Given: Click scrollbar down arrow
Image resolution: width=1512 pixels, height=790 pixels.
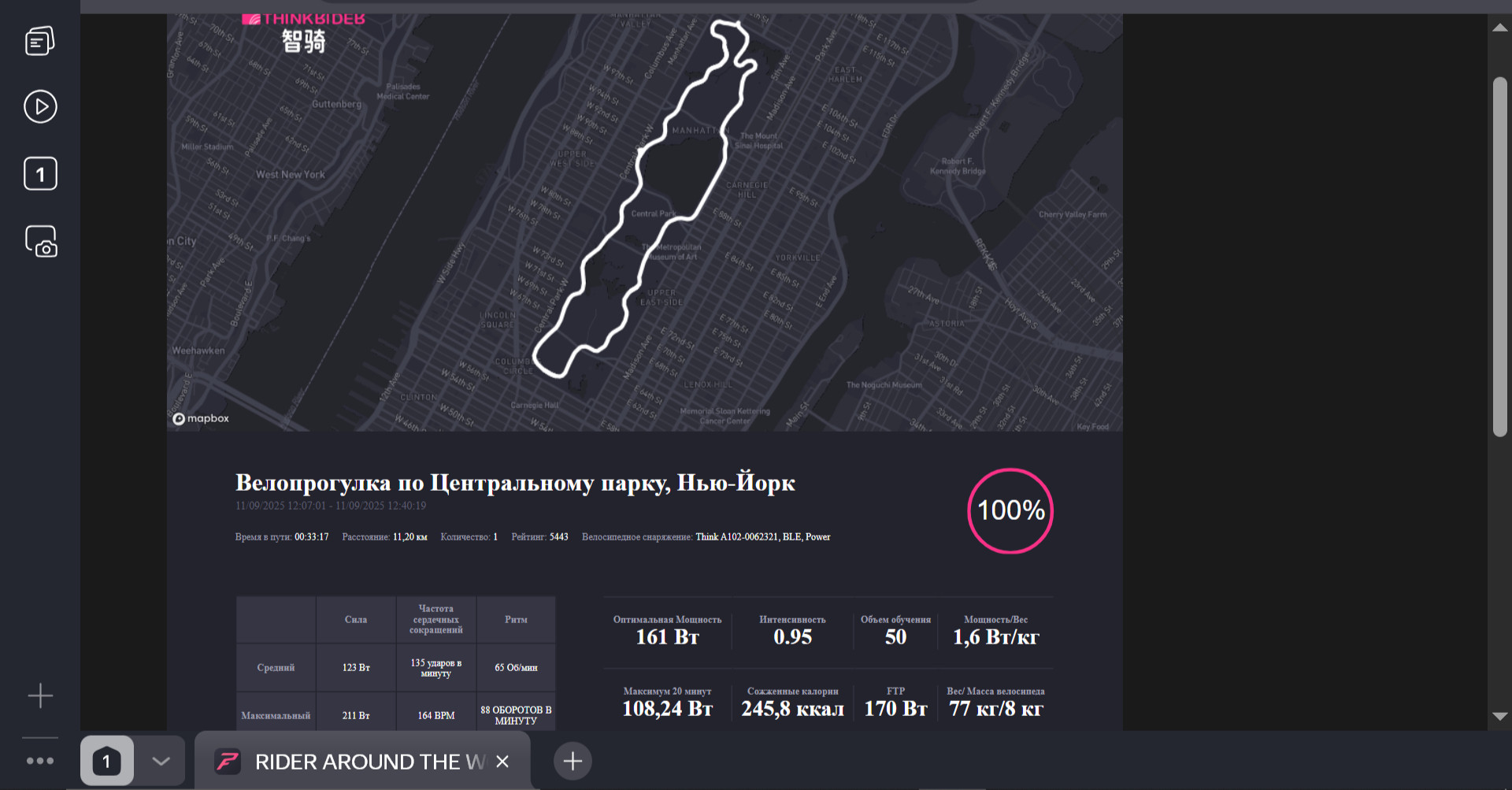Looking at the screenshot, I should pos(1499,716).
